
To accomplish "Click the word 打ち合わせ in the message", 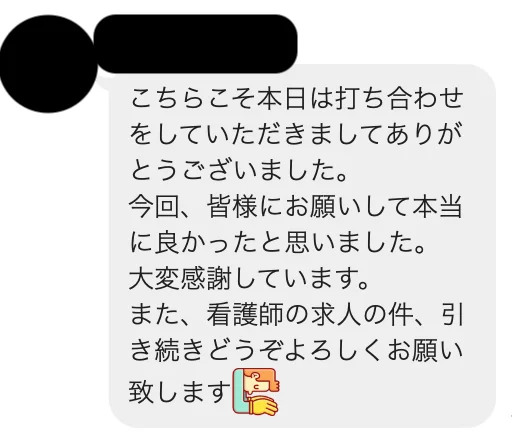I will (399, 99).
